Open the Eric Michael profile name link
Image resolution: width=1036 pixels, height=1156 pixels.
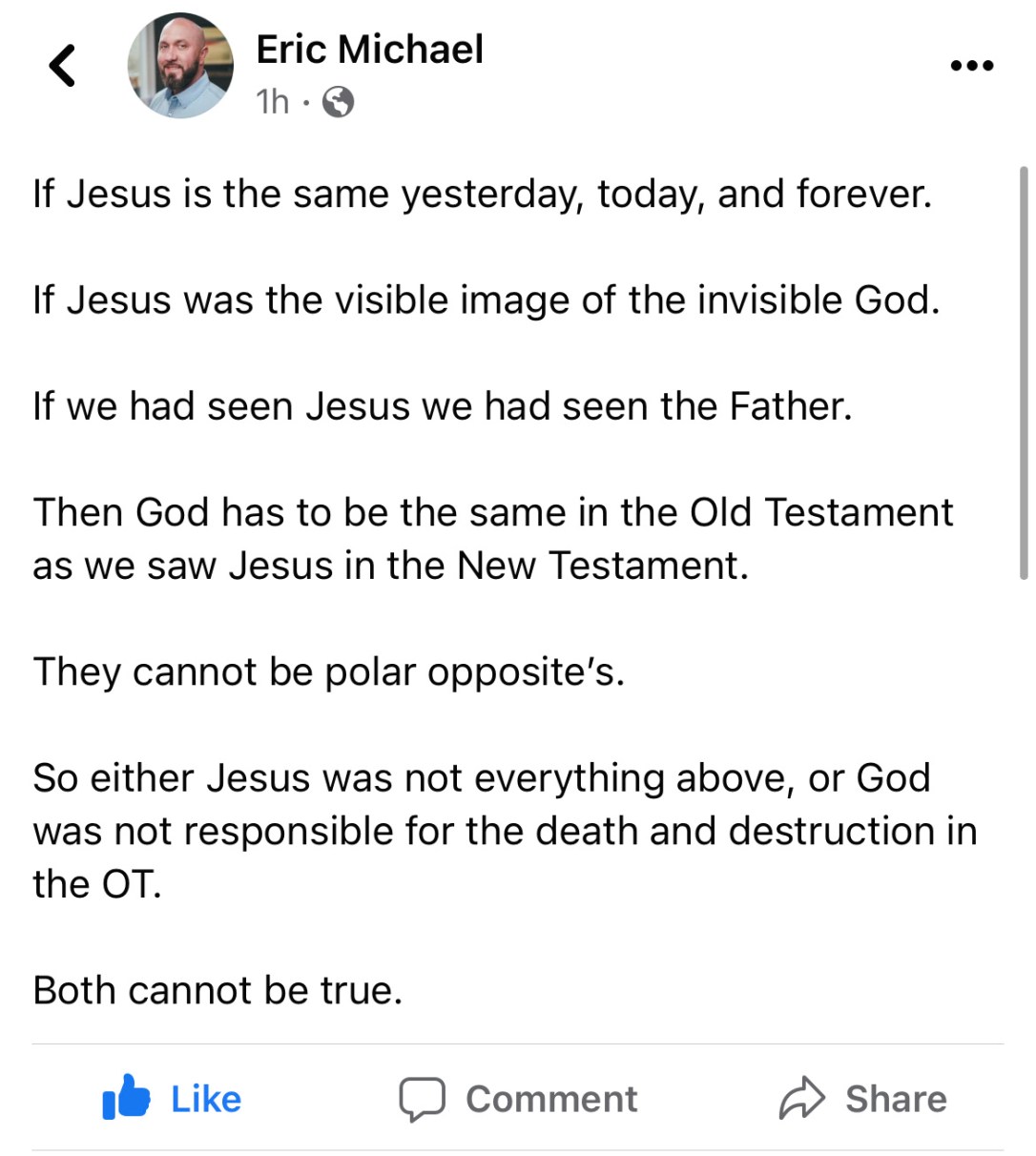click(x=369, y=50)
